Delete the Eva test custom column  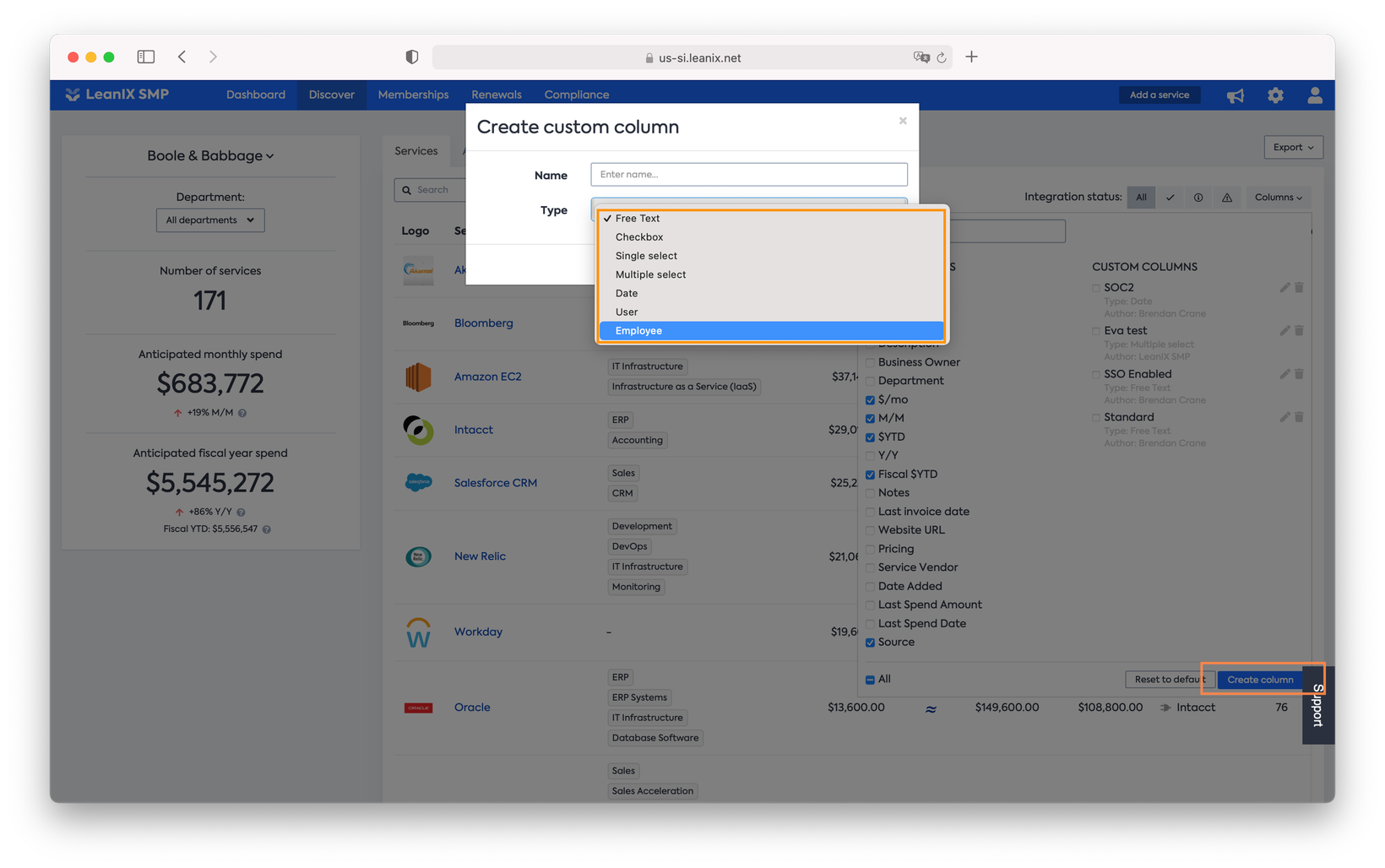click(x=1300, y=331)
